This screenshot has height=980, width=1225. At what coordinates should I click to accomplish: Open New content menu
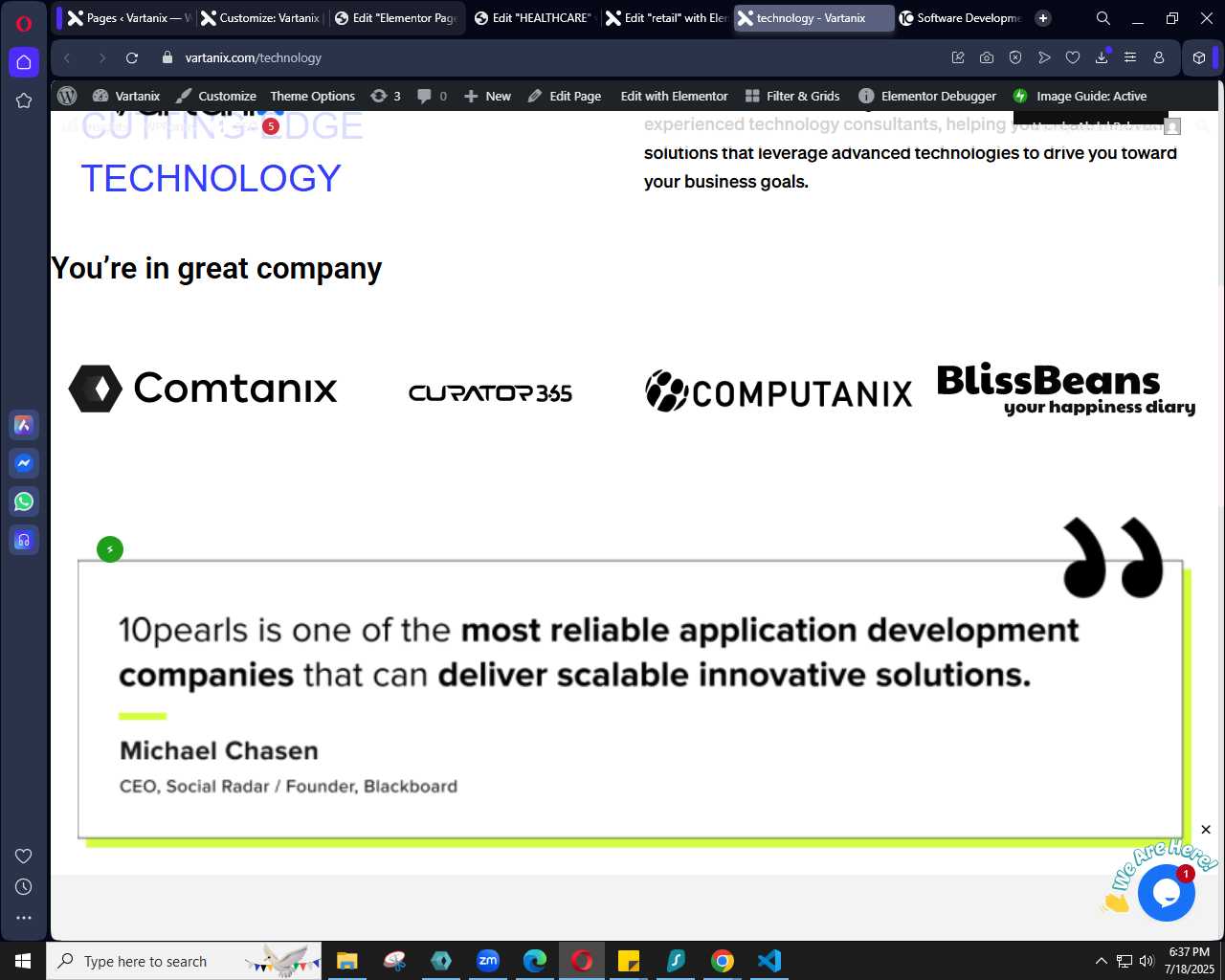click(x=487, y=96)
